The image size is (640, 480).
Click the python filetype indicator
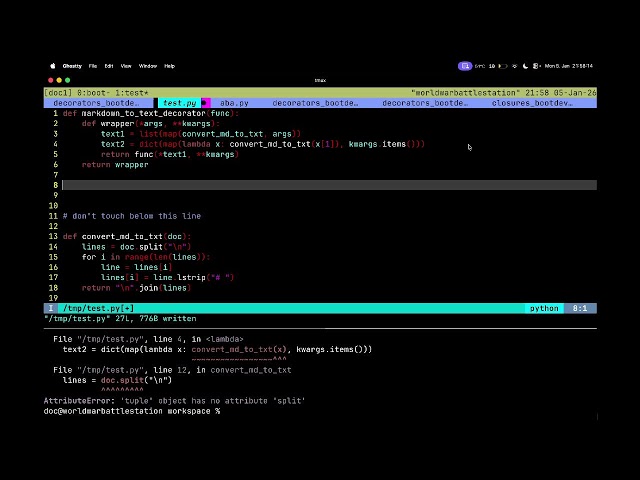pyautogui.click(x=544, y=308)
